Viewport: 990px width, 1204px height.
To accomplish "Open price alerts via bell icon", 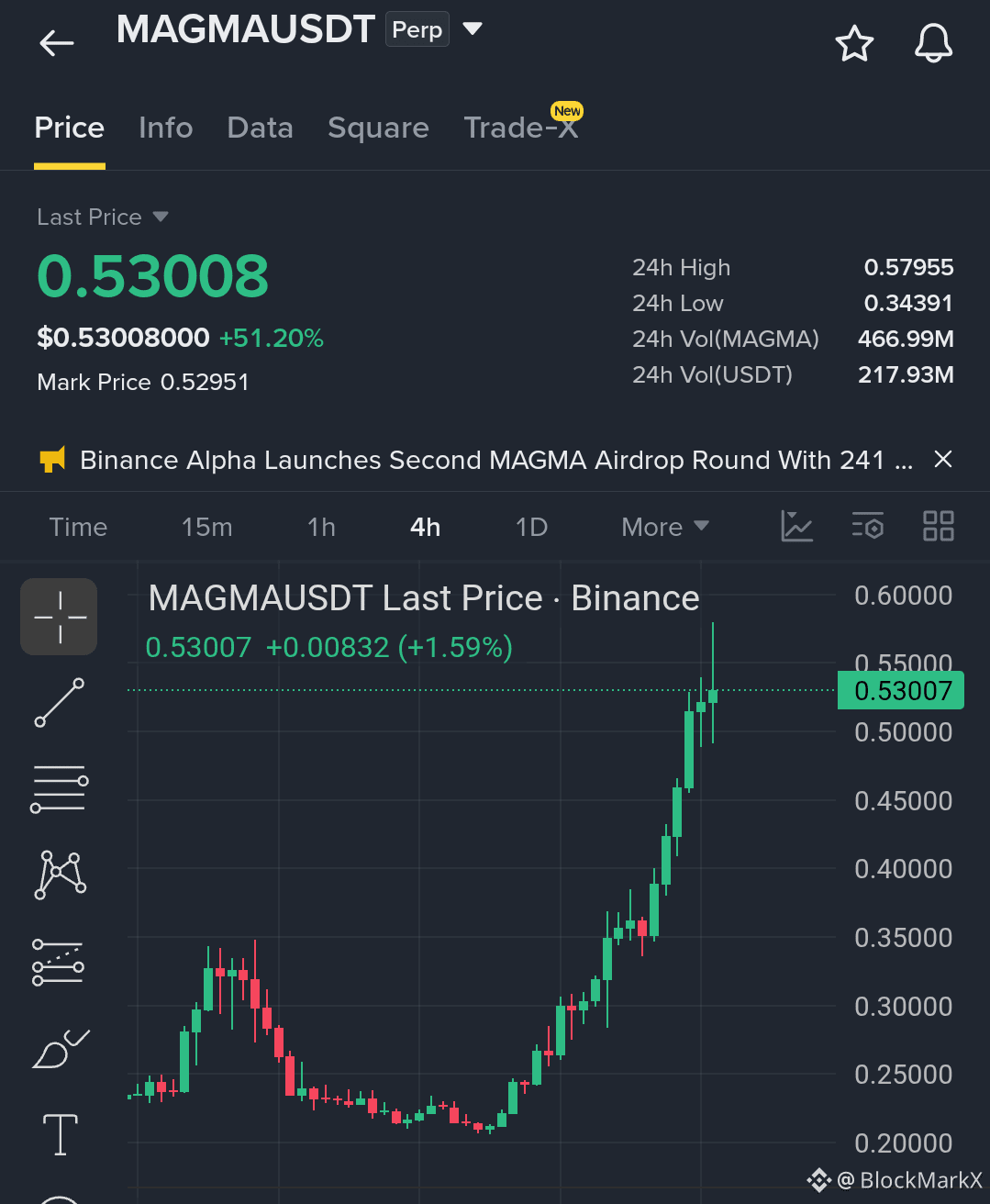I will pos(933,43).
